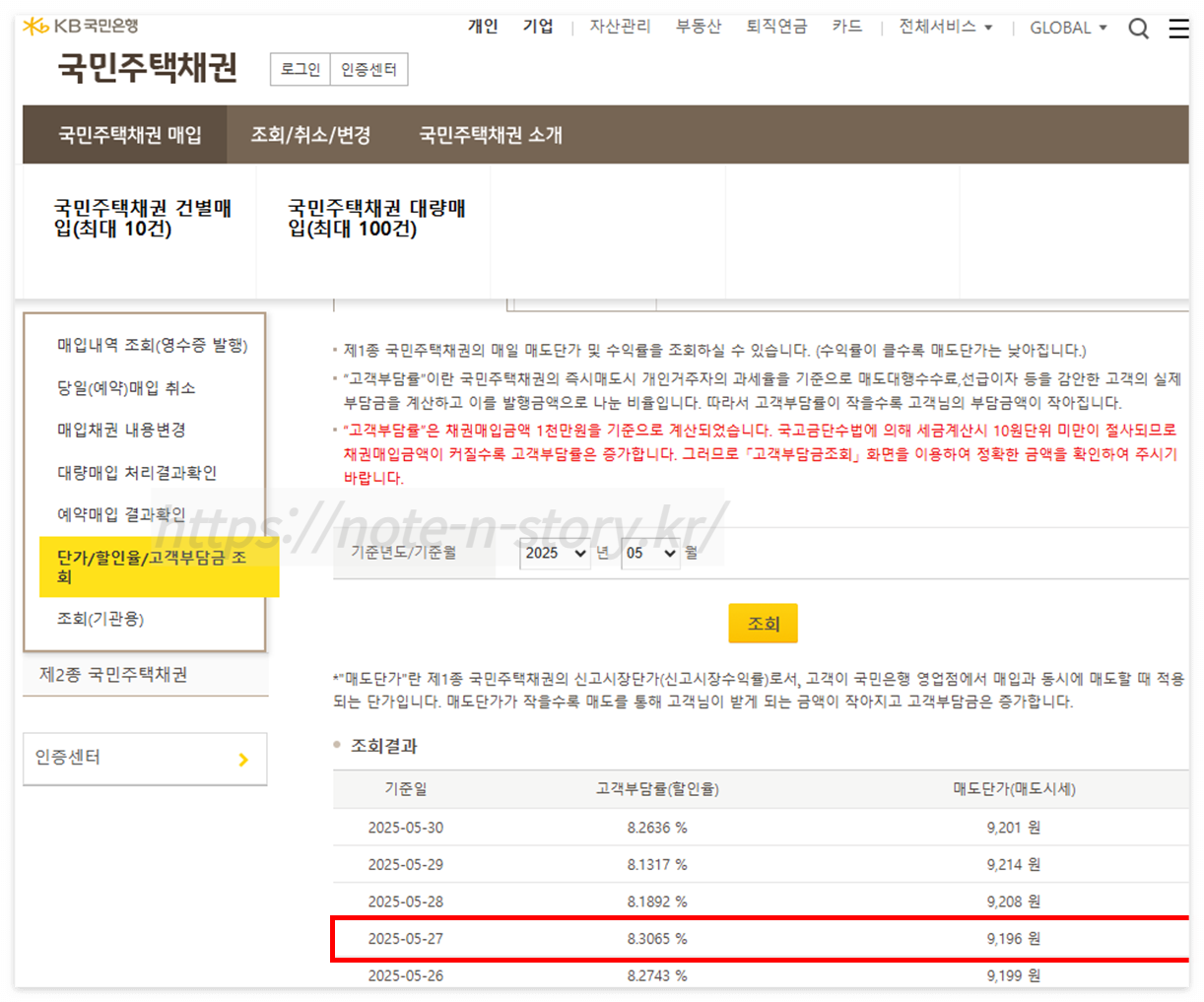Open 대량매입 처리결과확인
Screen dimensions: 1204x1002
click(137, 473)
